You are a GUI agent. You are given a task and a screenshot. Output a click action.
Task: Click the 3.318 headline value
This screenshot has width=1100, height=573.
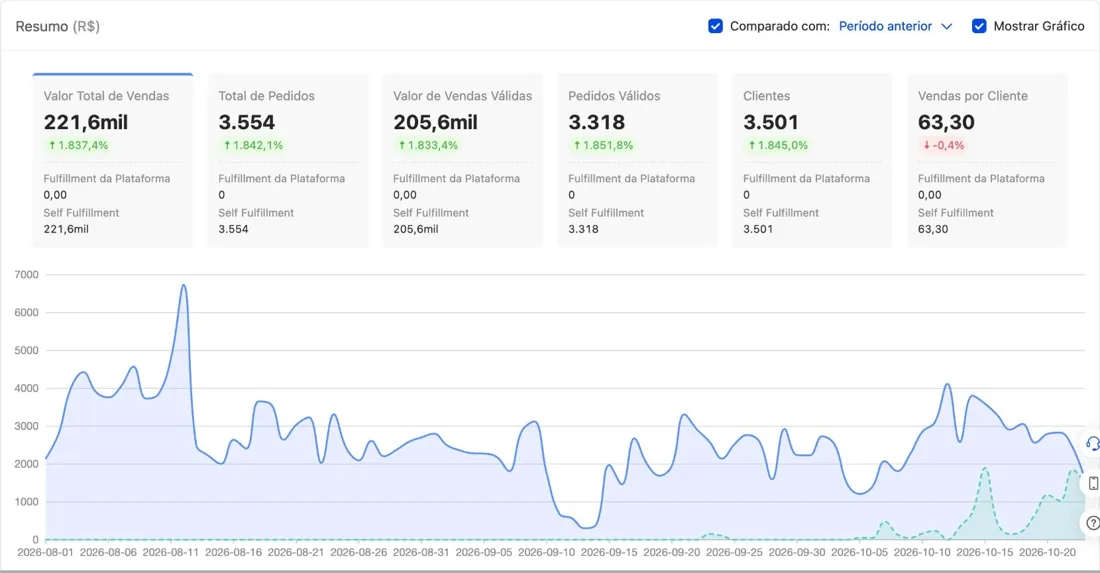point(596,122)
